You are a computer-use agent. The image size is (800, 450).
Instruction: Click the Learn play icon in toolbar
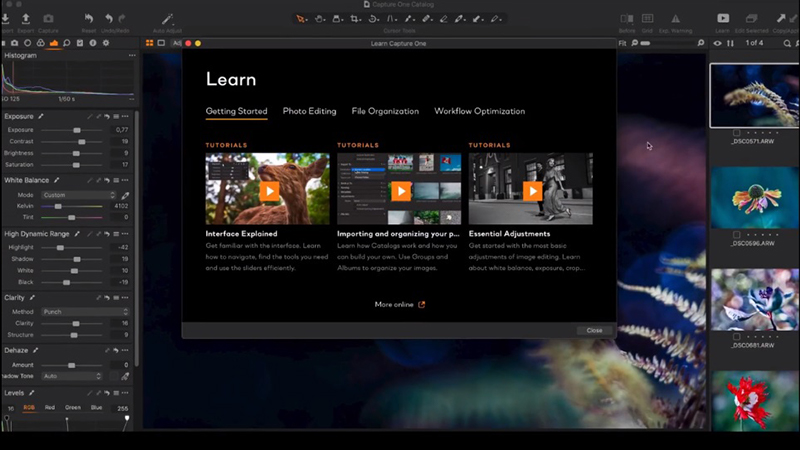click(723, 18)
